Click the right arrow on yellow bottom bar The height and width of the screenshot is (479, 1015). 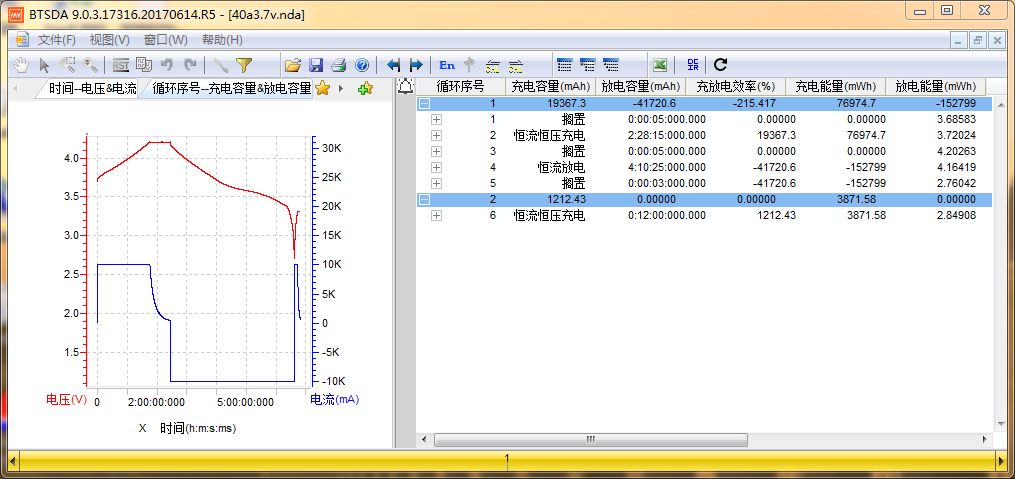click(x=1002, y=460)
